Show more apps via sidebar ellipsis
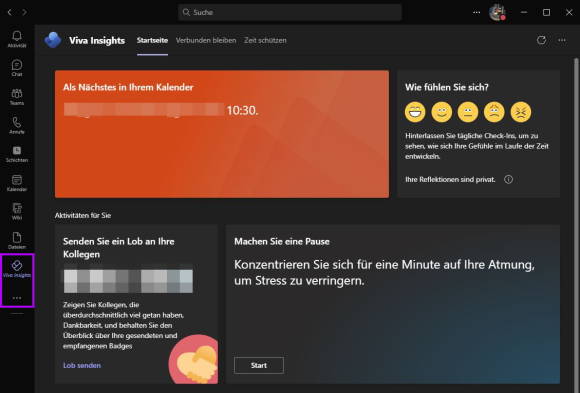 [17, 298]
